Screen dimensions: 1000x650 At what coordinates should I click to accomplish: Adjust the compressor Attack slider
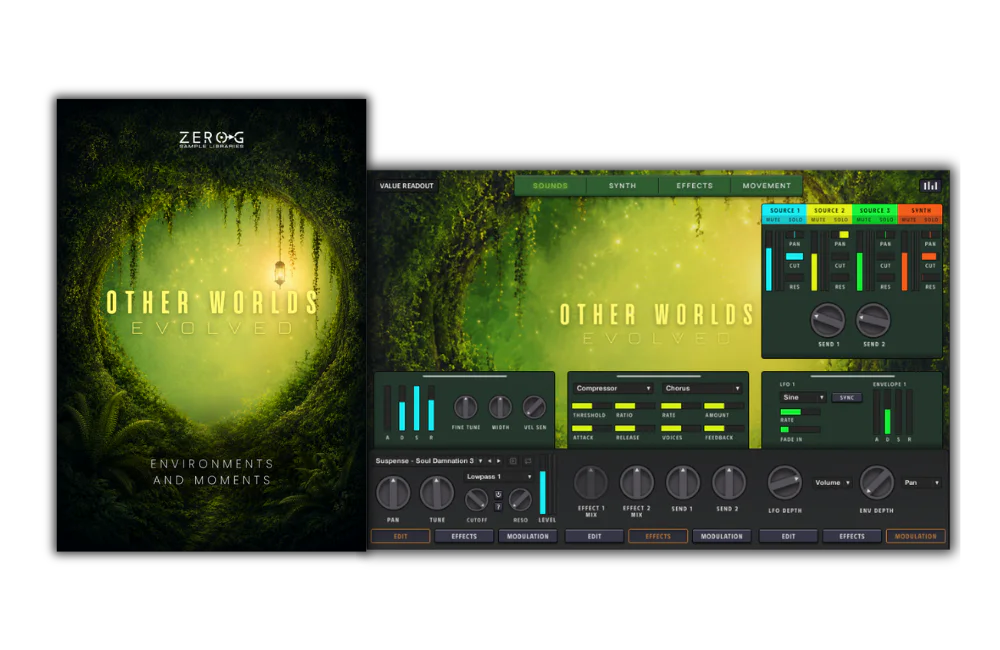click(x=591, y=428)
